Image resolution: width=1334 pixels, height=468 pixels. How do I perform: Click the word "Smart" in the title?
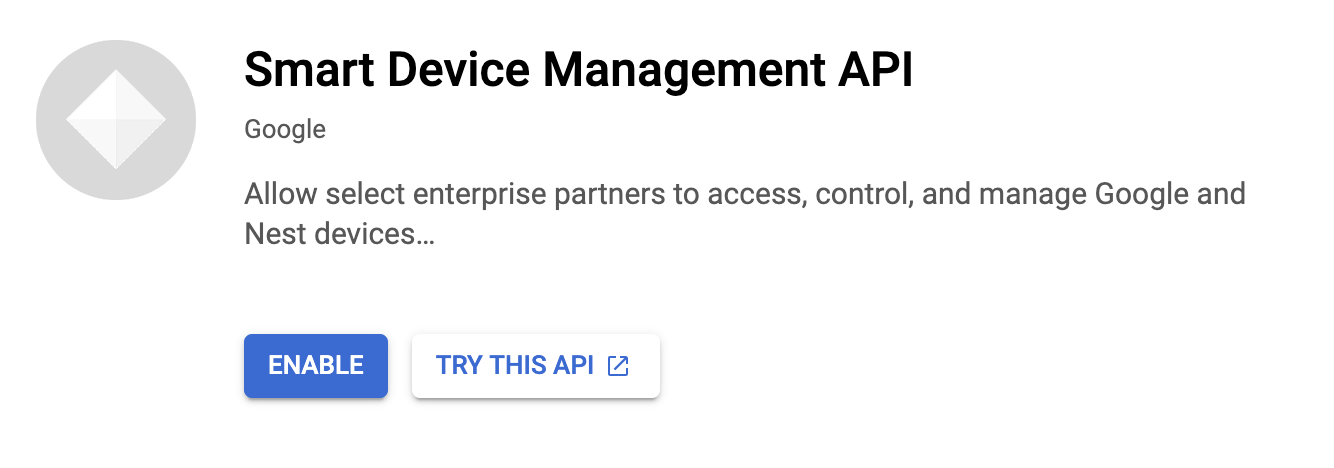pos(304,72)
